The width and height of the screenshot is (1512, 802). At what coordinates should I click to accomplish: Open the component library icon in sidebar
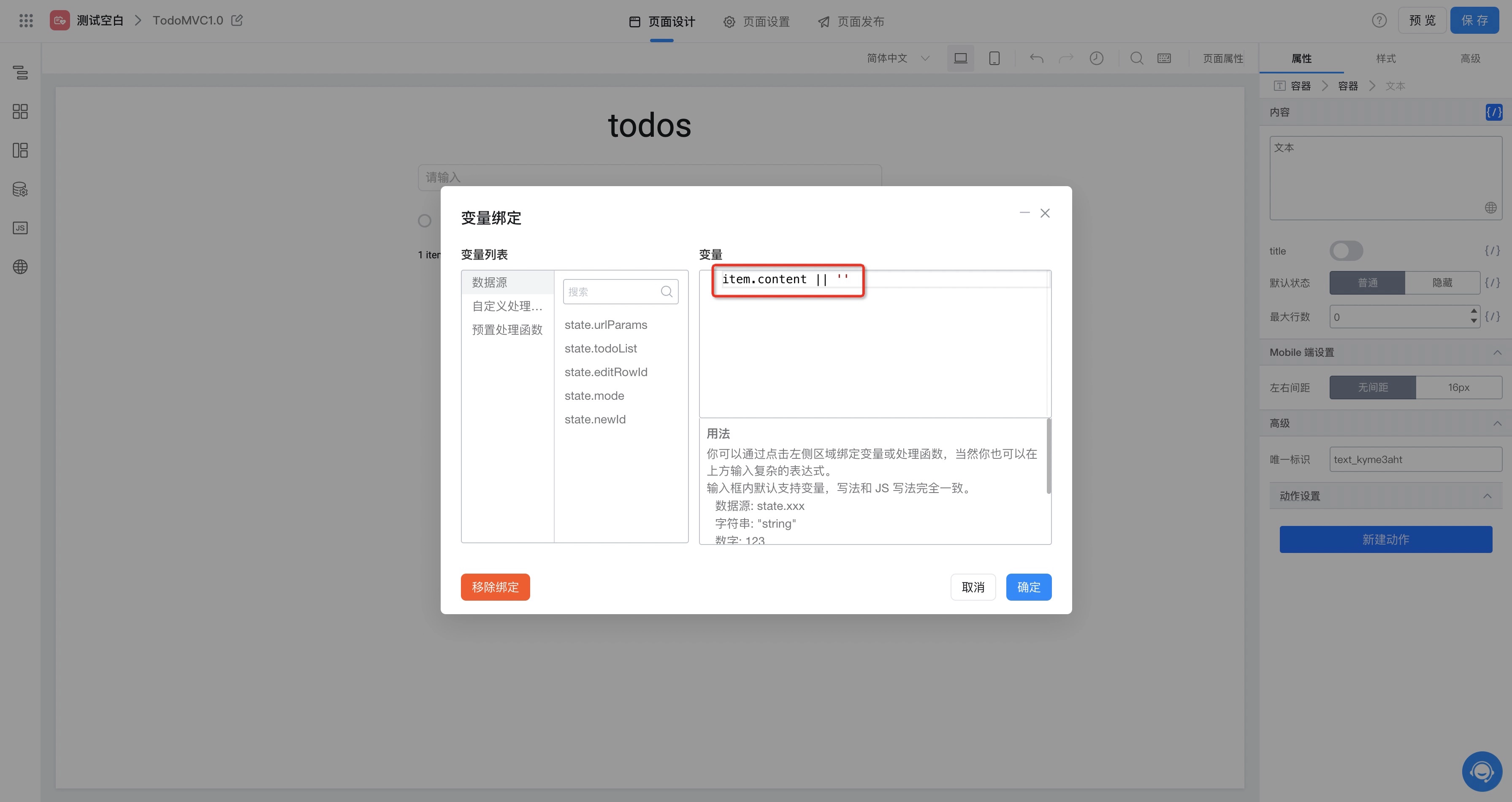[21, 111]
